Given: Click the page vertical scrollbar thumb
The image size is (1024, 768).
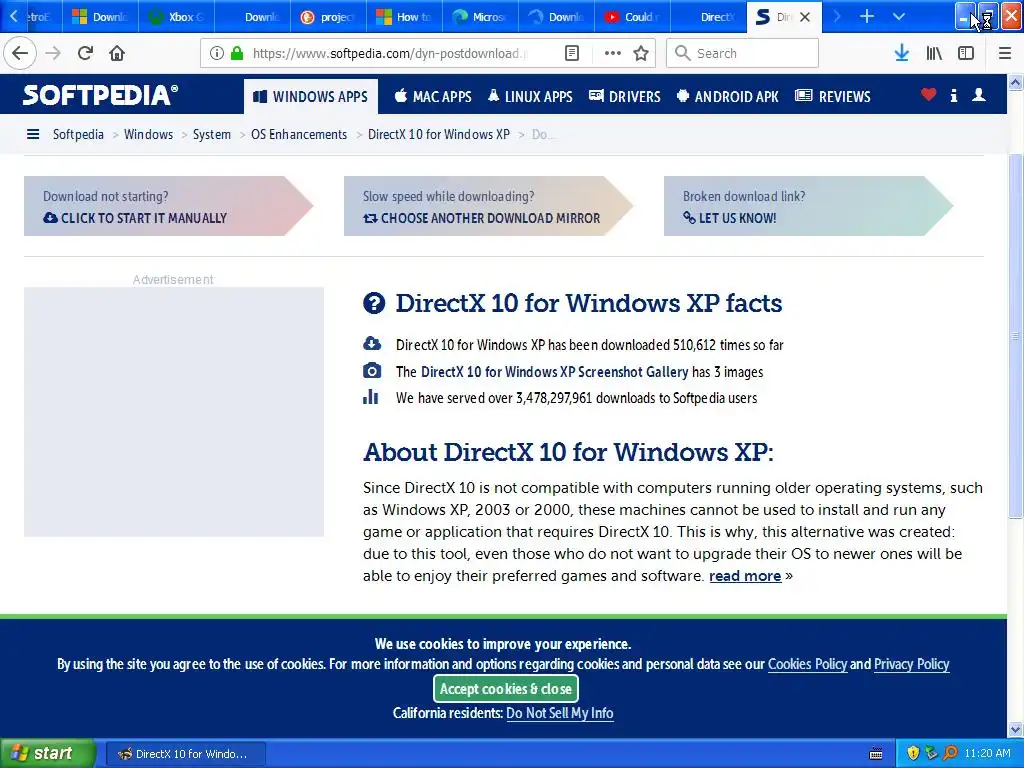Looking at the screenshot, I should [x=1016, y=336].
